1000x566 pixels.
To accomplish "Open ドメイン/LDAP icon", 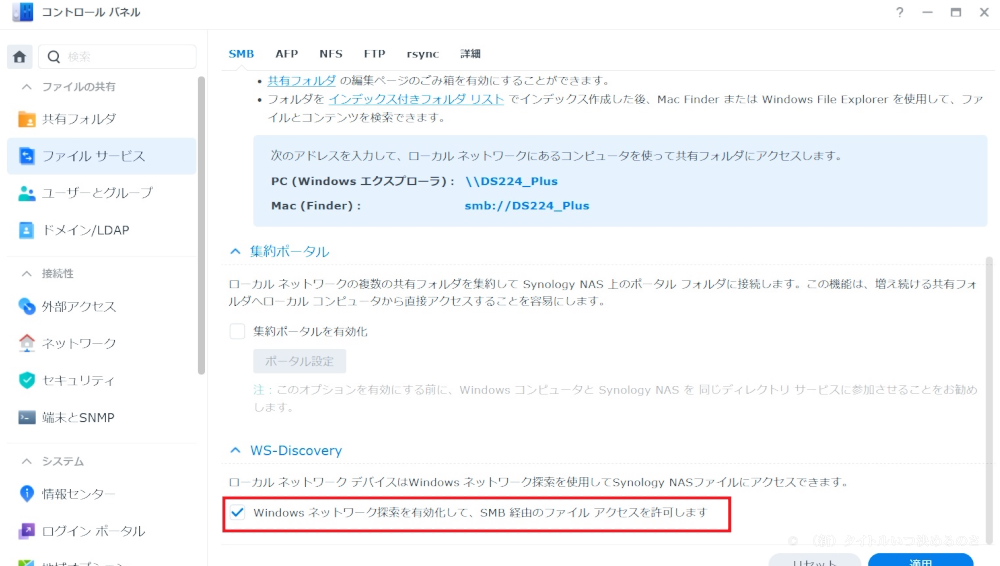I will [x=27, y=230].
